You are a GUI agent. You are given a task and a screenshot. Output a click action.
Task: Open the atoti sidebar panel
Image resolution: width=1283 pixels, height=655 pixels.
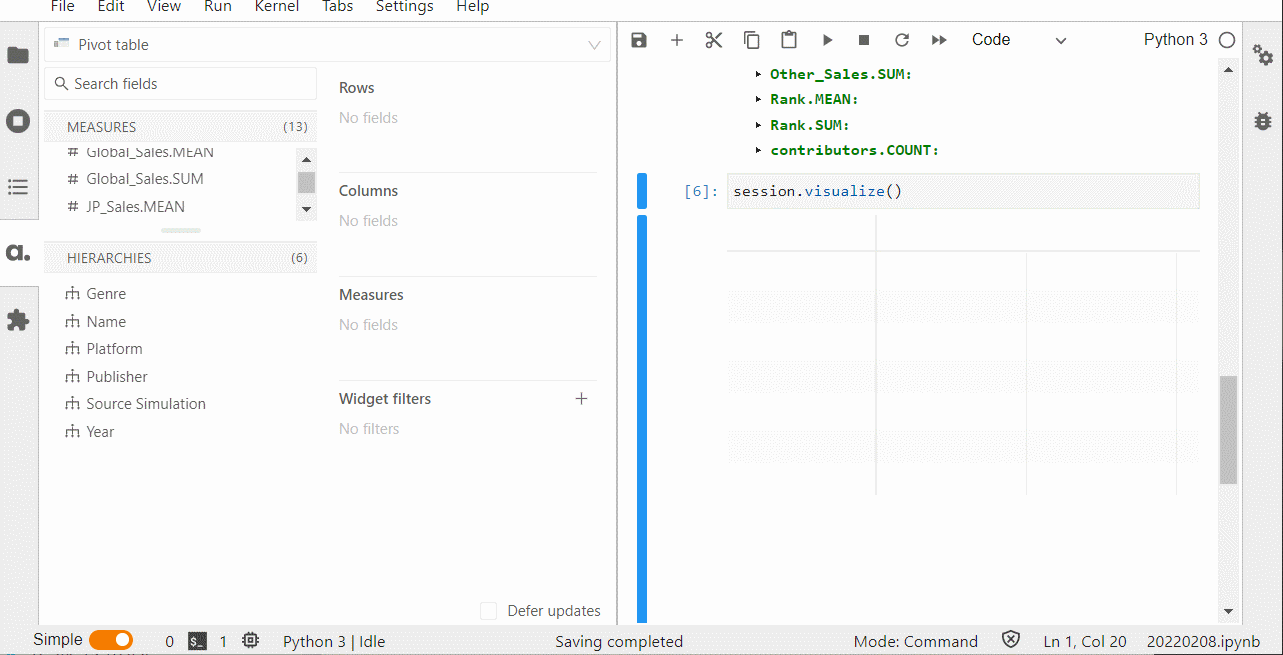(18, 252)
